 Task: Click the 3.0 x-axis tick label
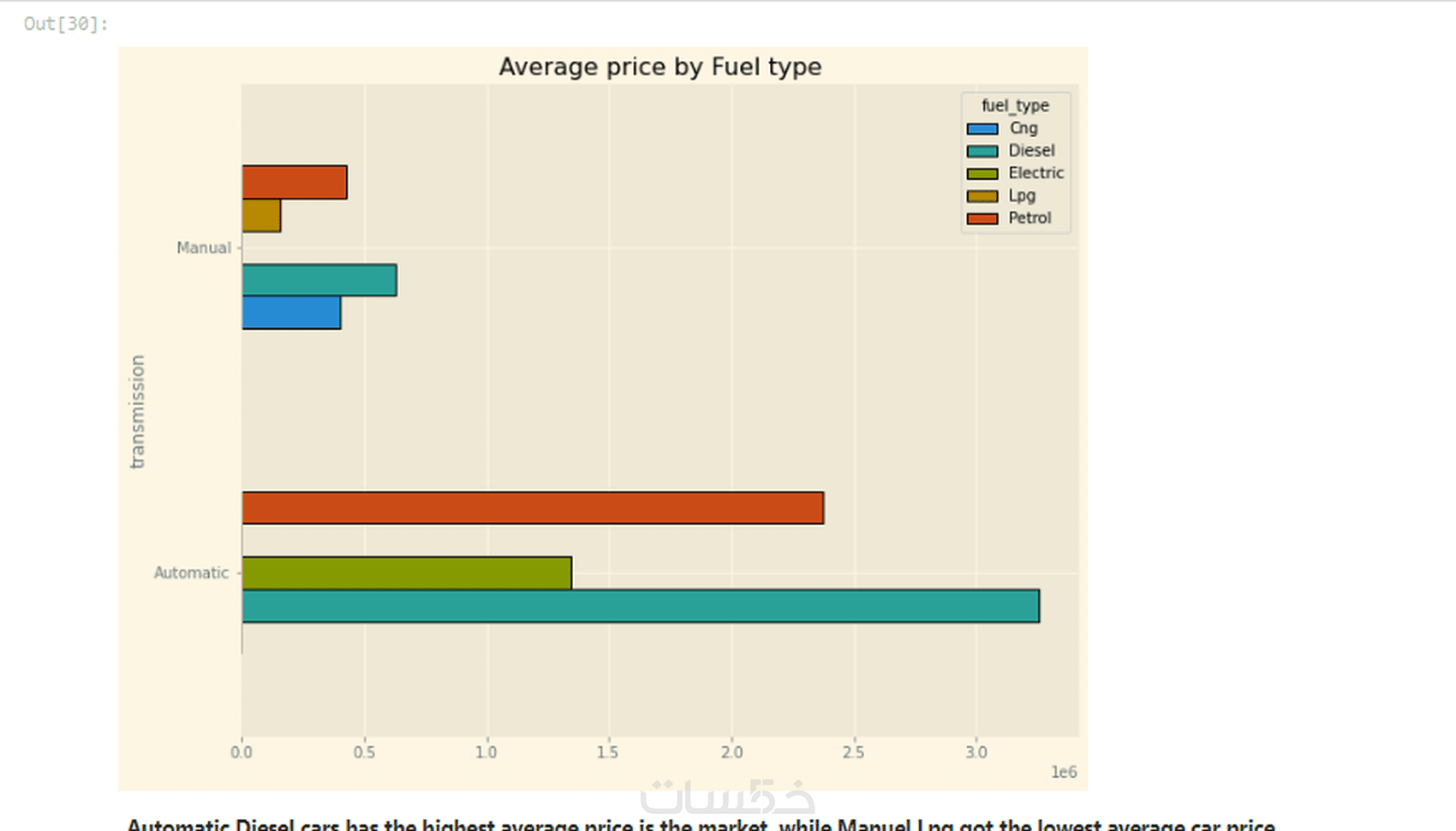coord(976,752)
